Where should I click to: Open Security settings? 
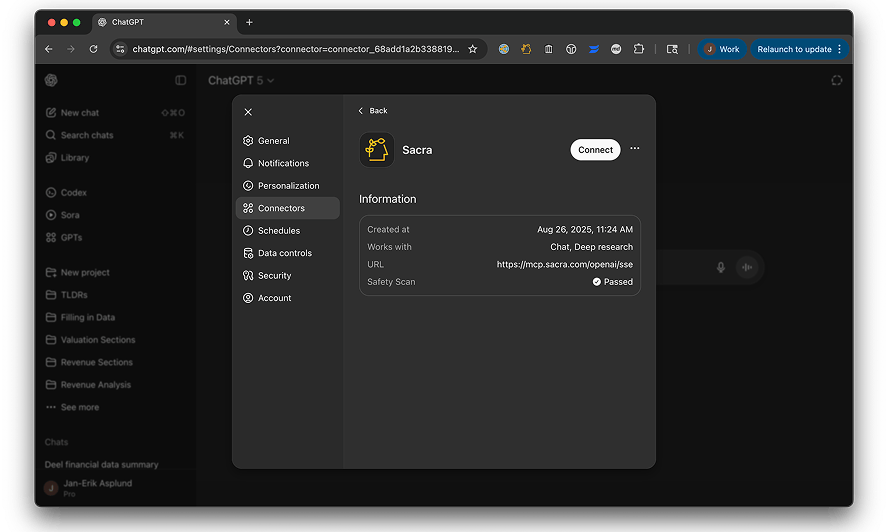click(x=288, y=275)
